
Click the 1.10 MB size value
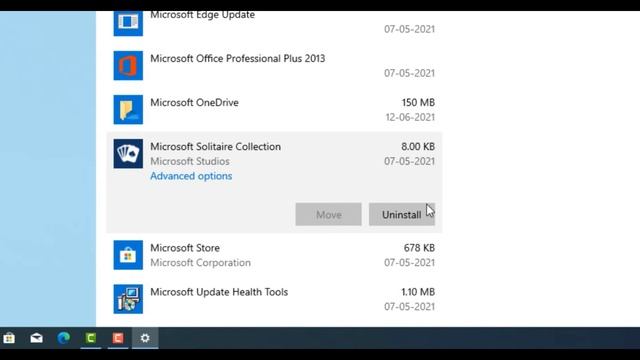(x=418, y=292)
